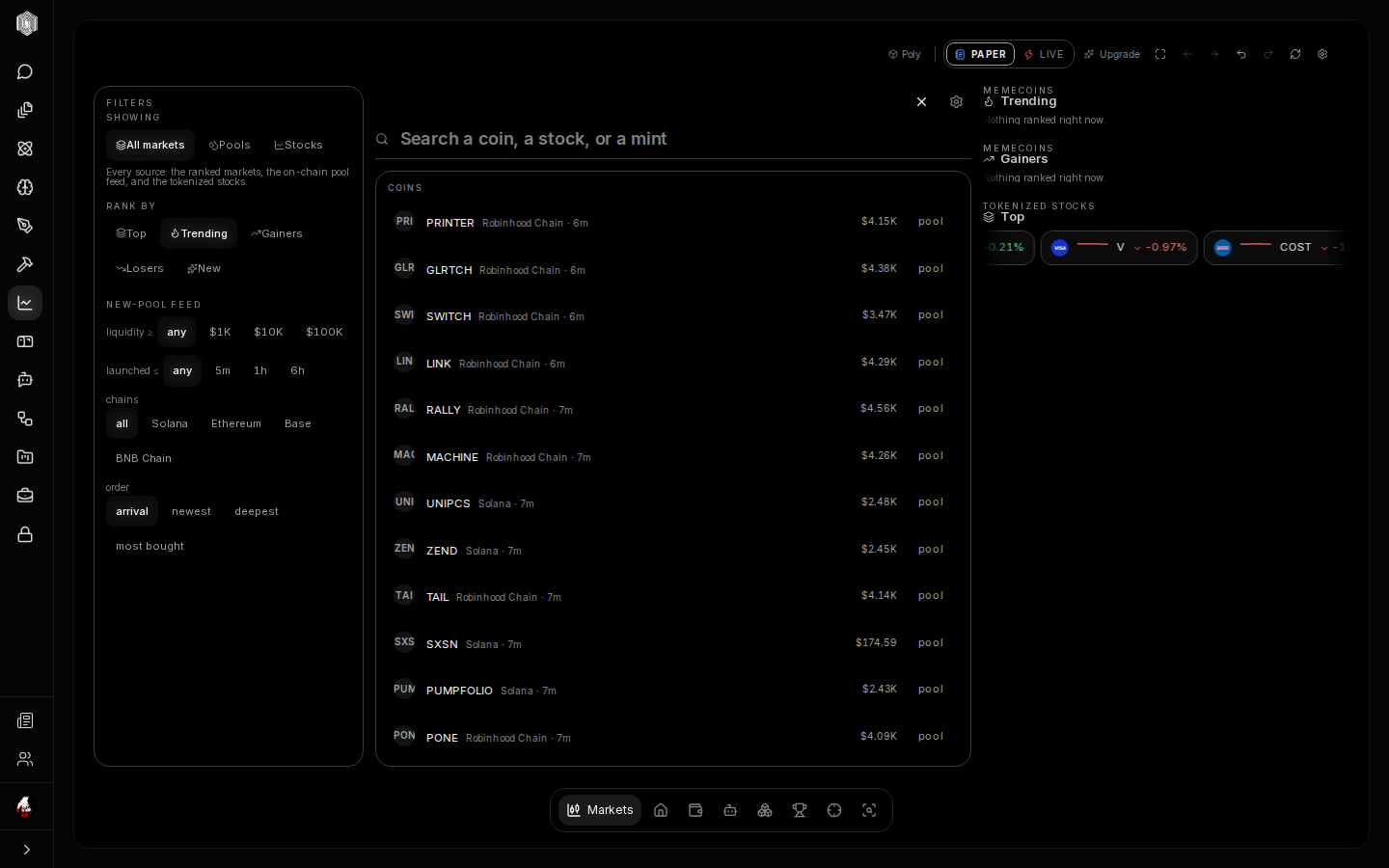Screen dimensions: 1389x868
Task: Open the newspaper icon in sidebar
Action: coord(25,720)
